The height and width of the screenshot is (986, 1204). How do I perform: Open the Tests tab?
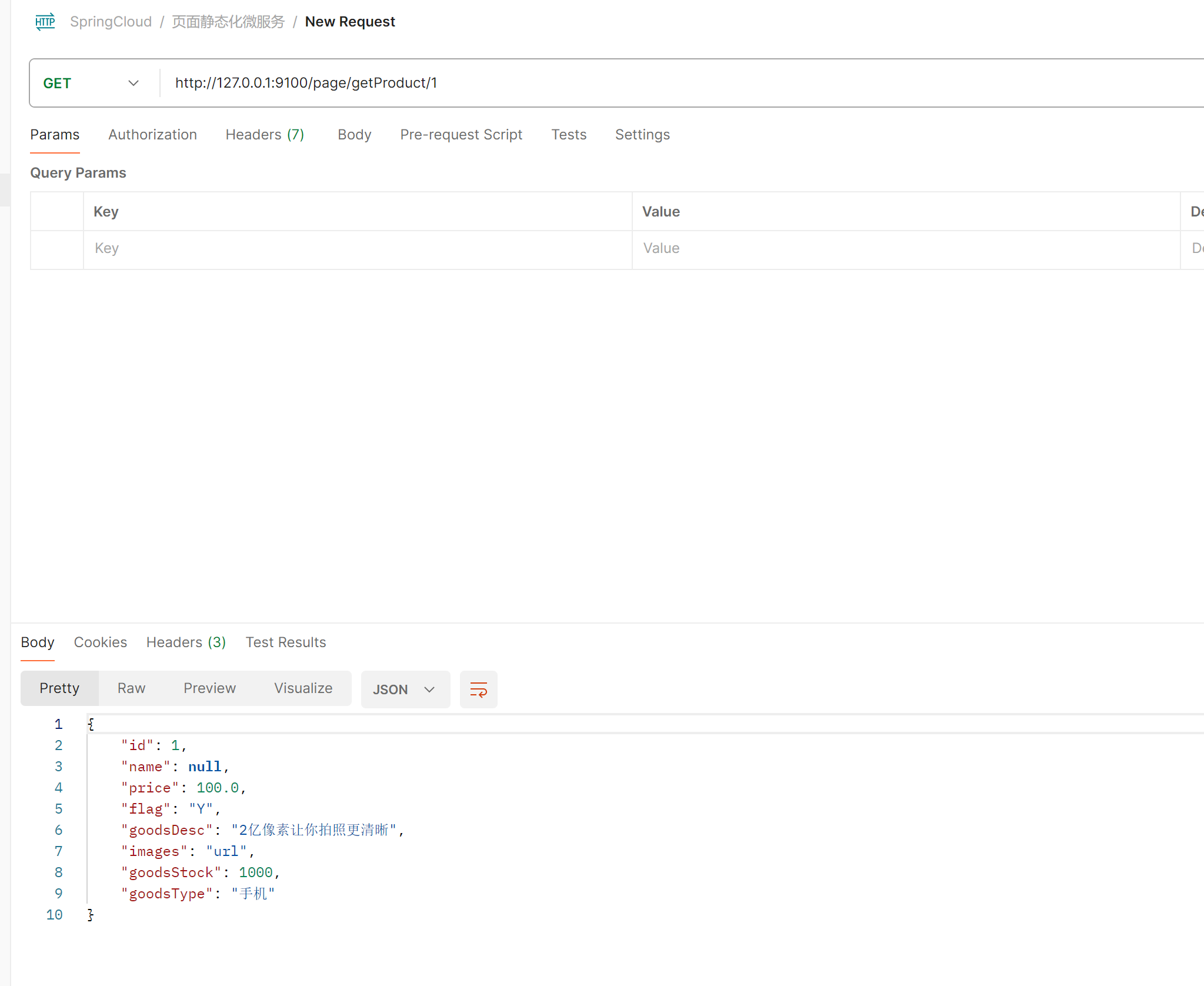pos(569,135)
